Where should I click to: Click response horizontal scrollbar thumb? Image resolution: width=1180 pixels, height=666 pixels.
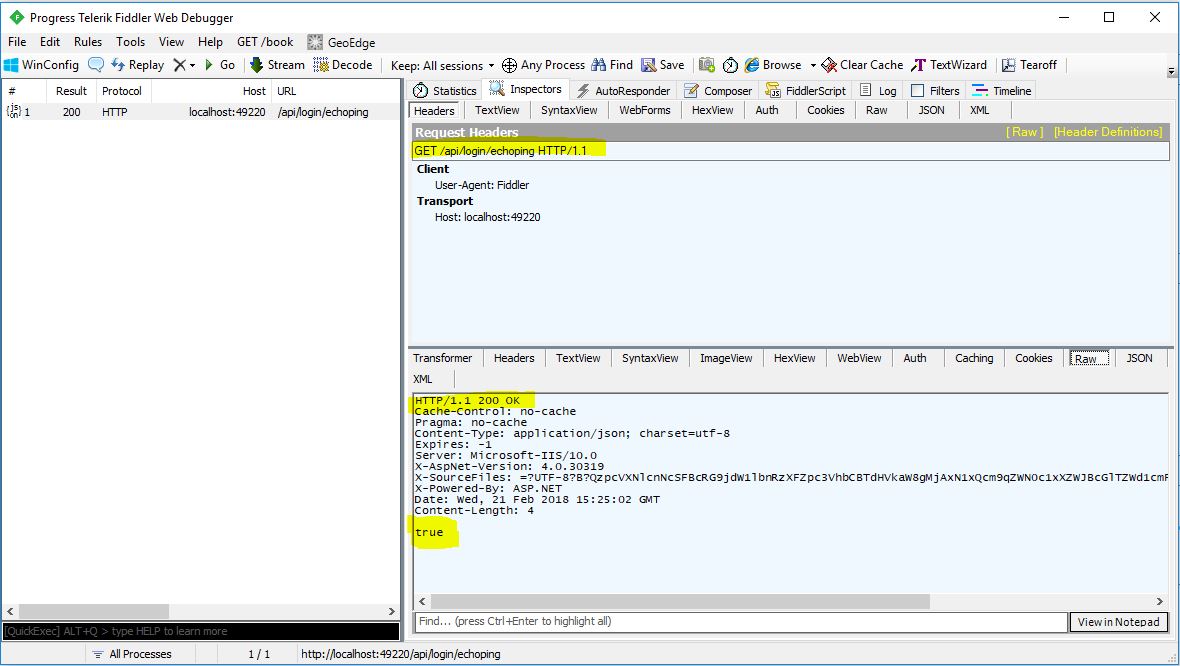(680, 601)
